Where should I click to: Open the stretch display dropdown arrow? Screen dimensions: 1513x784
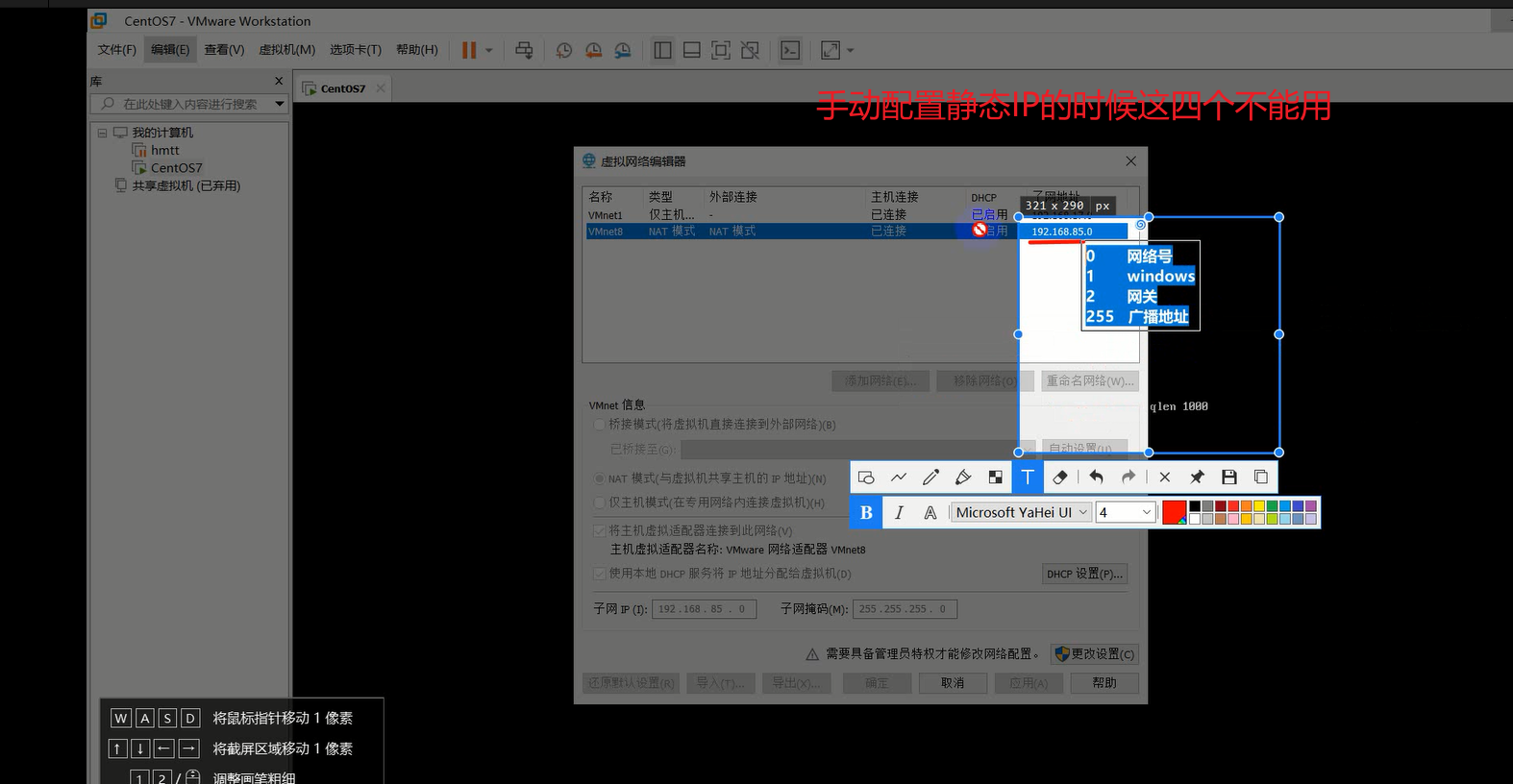850,50
